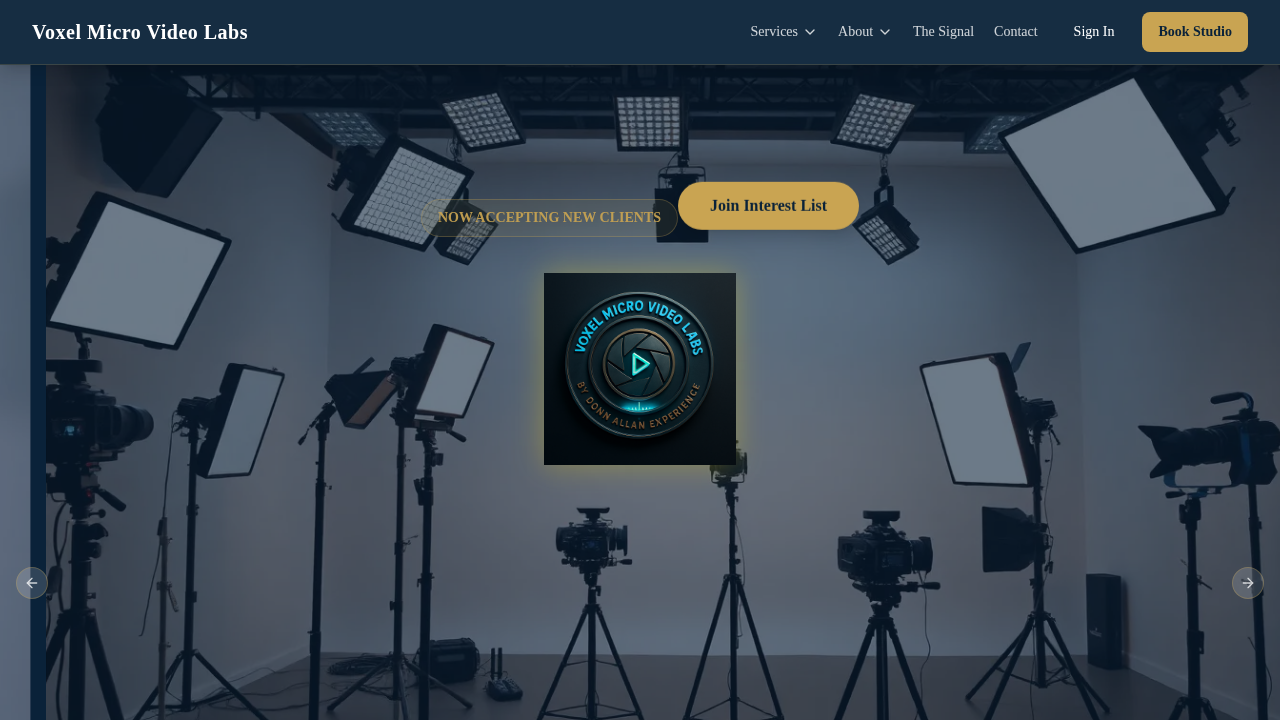Screen dimensions: 1280x720
Task: Click the Voxel Micro Video Labs site title
Action: coord(140,32)
